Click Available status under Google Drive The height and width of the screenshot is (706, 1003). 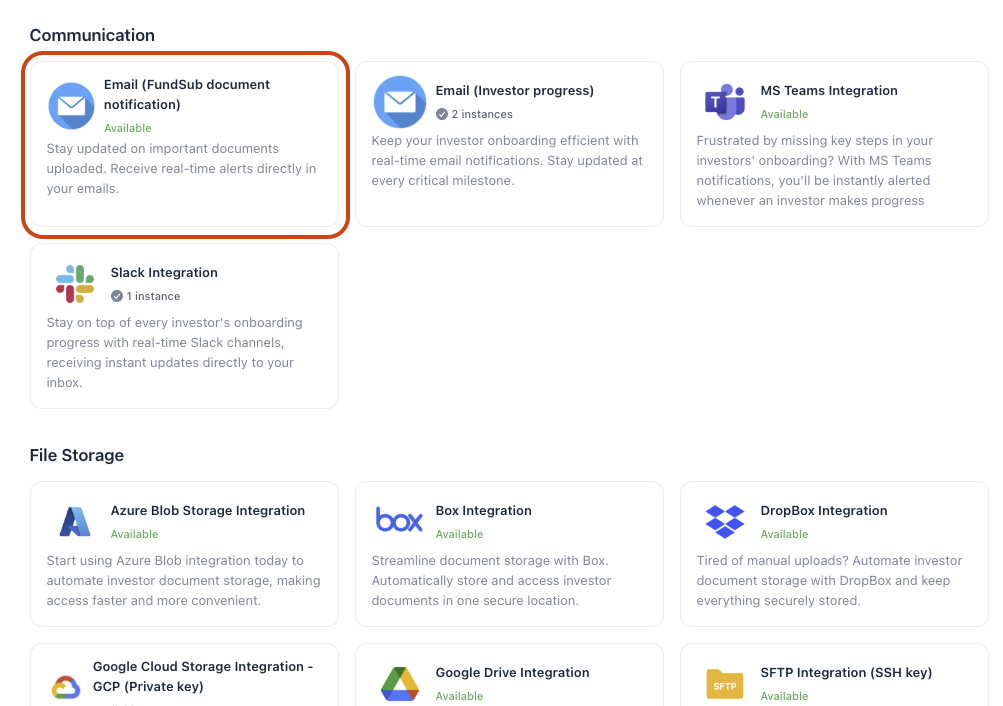(x=459, y=696)
